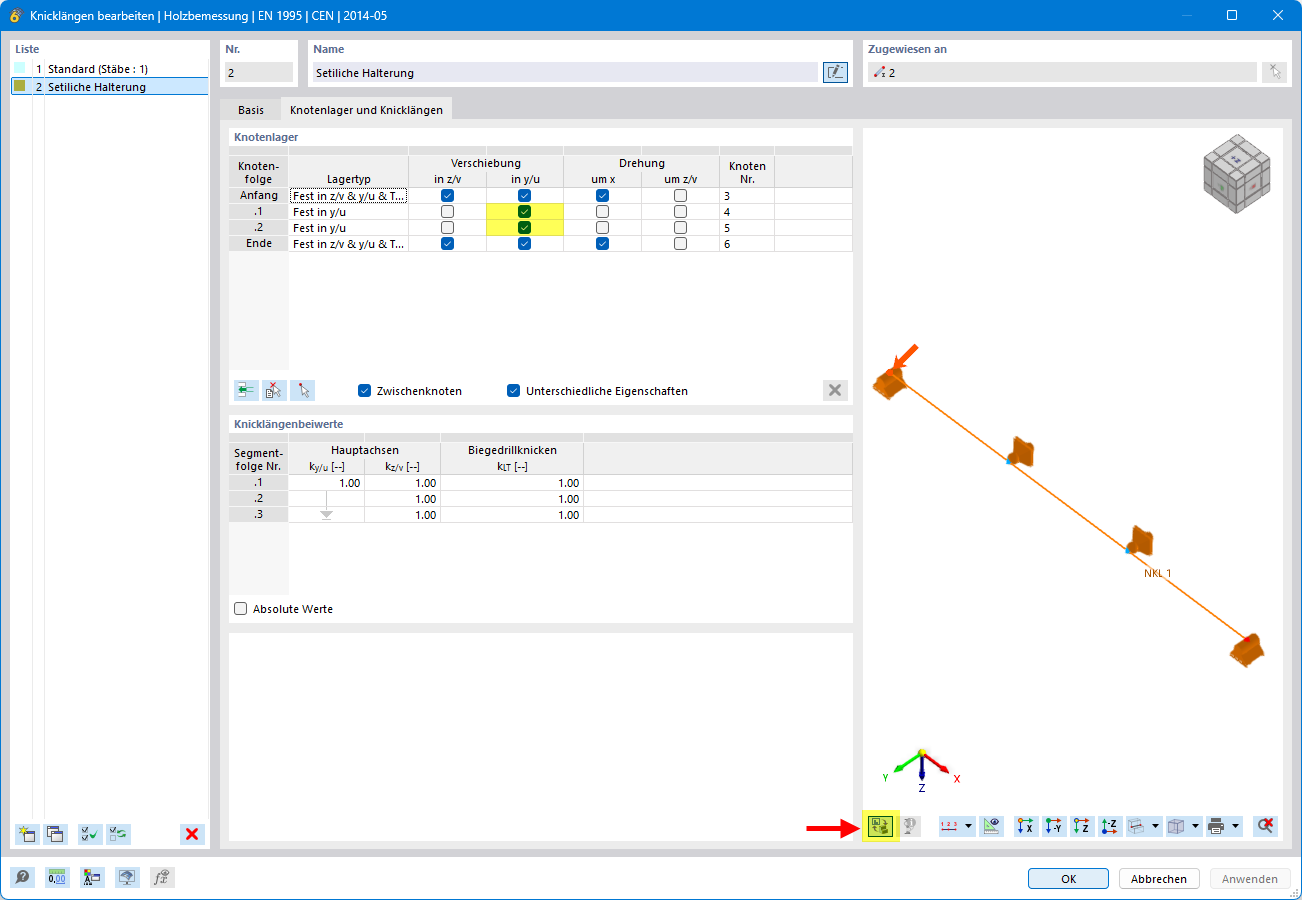The image size is (1302, 900).
Task: Click the fx formula icon in the bottom bar
Action: [x=162, y=878]
